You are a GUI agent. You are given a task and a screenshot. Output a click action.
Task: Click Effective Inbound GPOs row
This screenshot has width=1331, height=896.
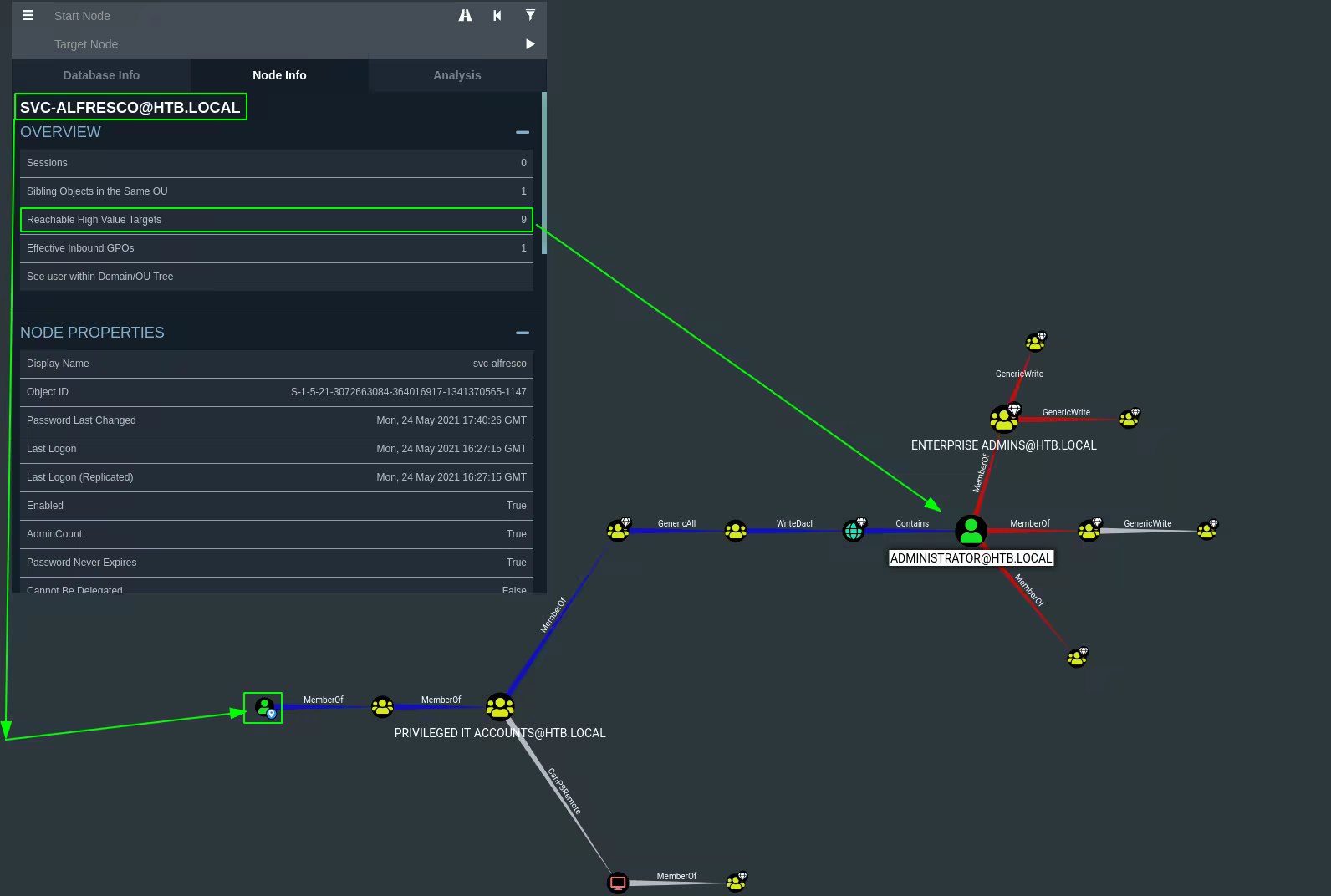276,248
